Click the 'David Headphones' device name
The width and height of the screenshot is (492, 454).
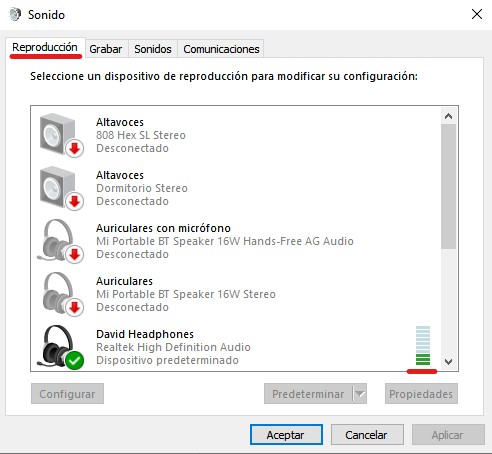click(x=145, y=334)
